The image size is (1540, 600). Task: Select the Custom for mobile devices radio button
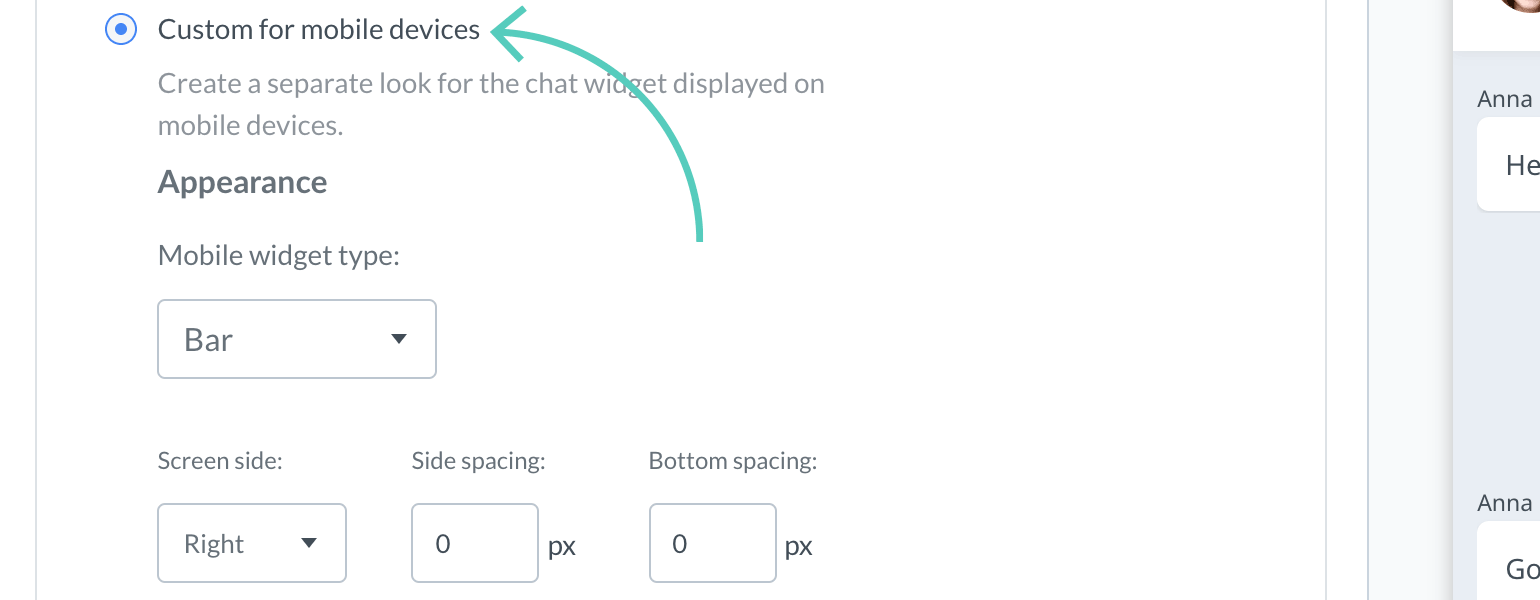(x=121, y=29)
